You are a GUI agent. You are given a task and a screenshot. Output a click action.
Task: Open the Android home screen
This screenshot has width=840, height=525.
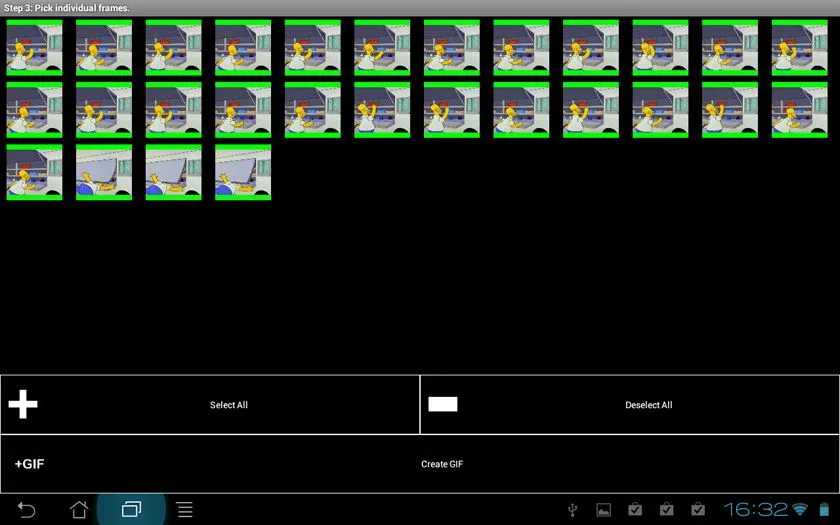click(x=79, y=509)
